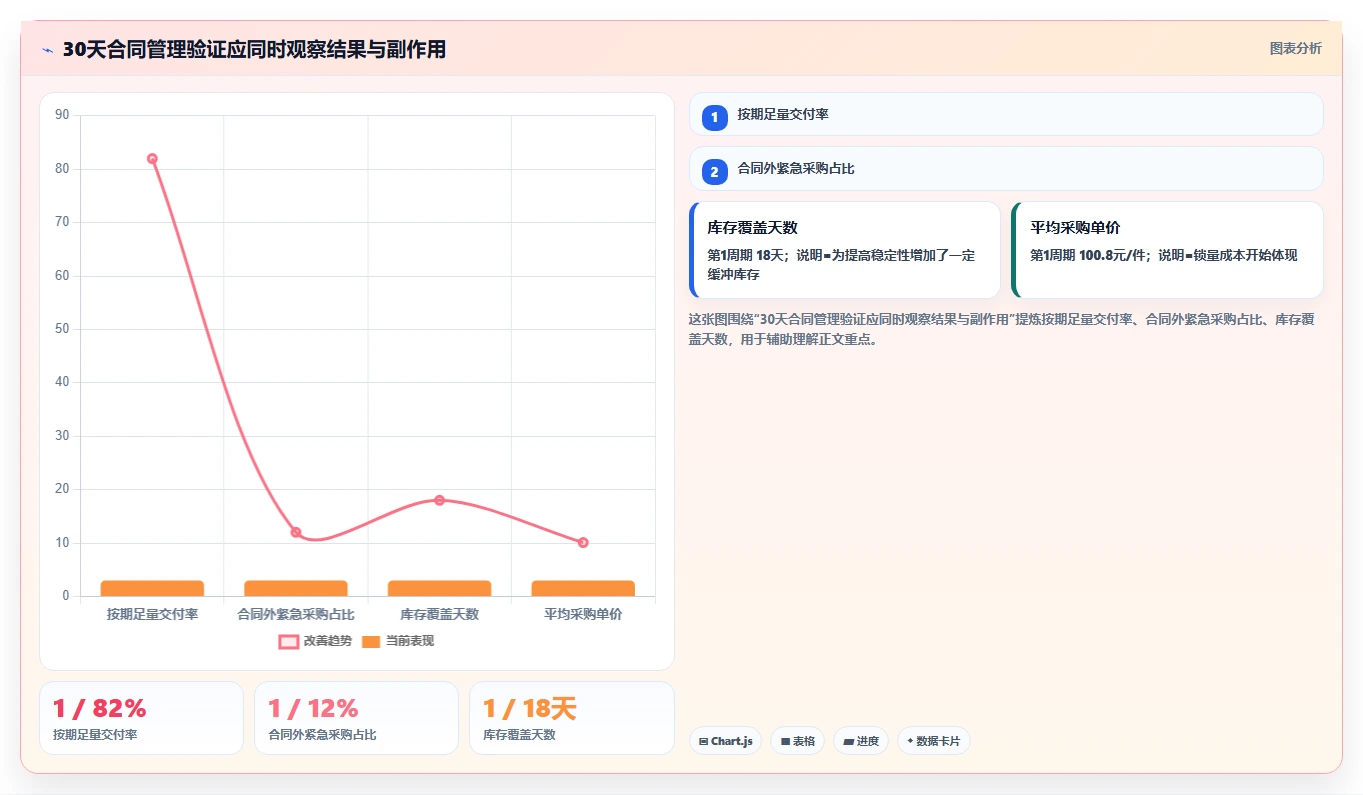Select the 1 / 18天 stat card
Image resolution: width=1363 pixels, height=795 pixels.
tap(571, 718)
